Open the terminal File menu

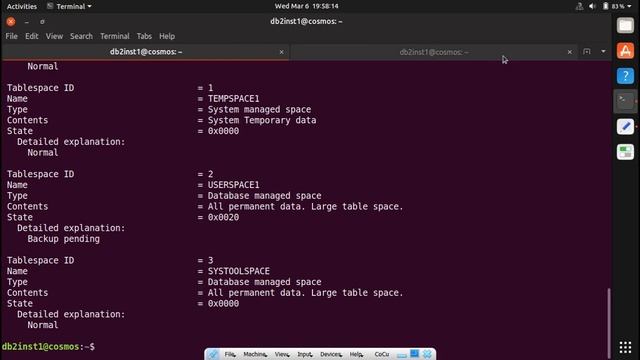tap(11, 36)
